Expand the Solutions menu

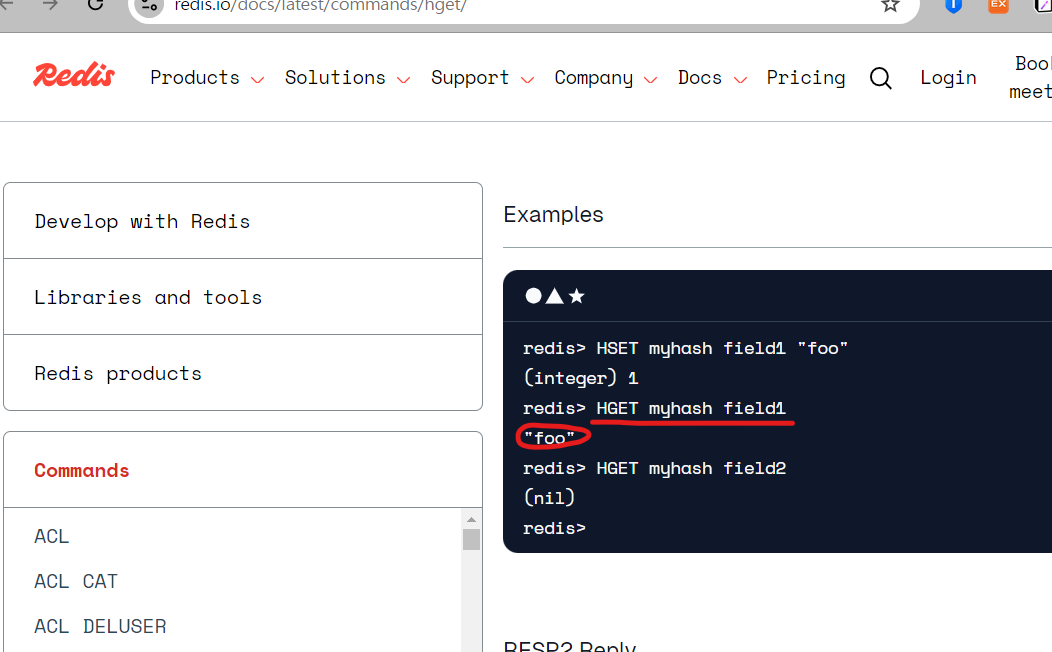(347, 78)
